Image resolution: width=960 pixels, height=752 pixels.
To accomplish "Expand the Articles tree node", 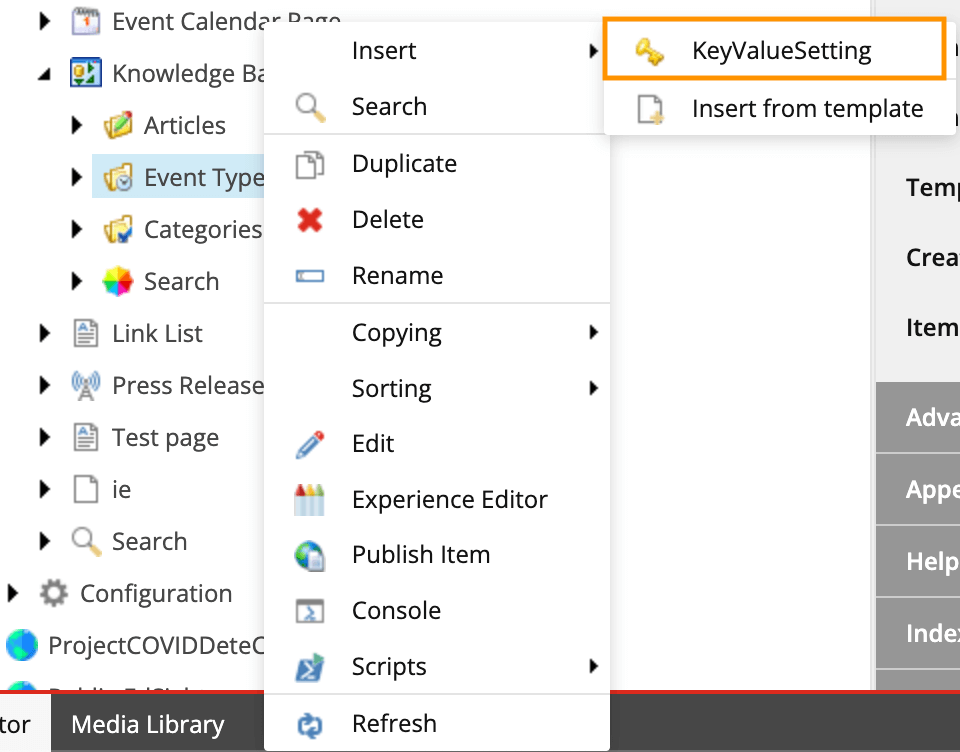I will [77, 126].
